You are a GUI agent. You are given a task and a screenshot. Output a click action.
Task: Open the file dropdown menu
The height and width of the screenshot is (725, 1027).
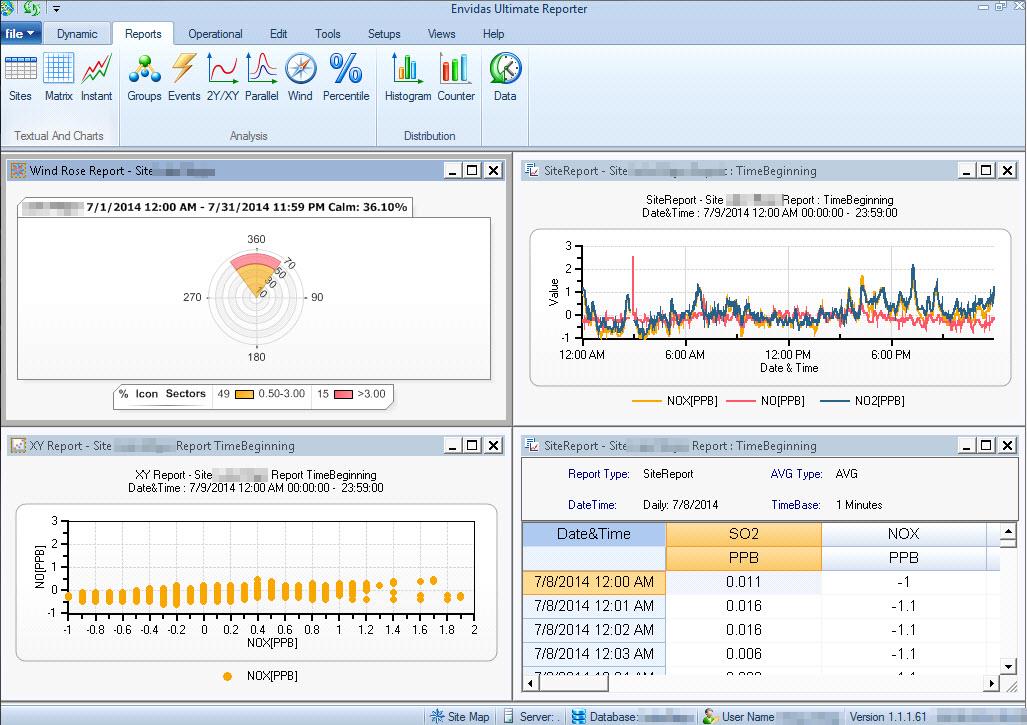click(20, 33)
